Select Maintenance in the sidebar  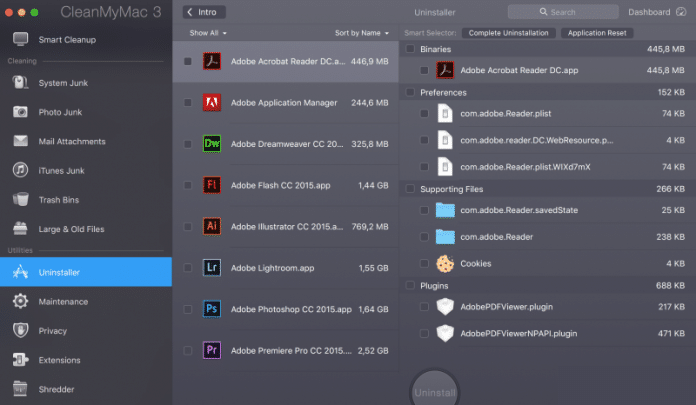pyautogui.click(x=86, y=301)
